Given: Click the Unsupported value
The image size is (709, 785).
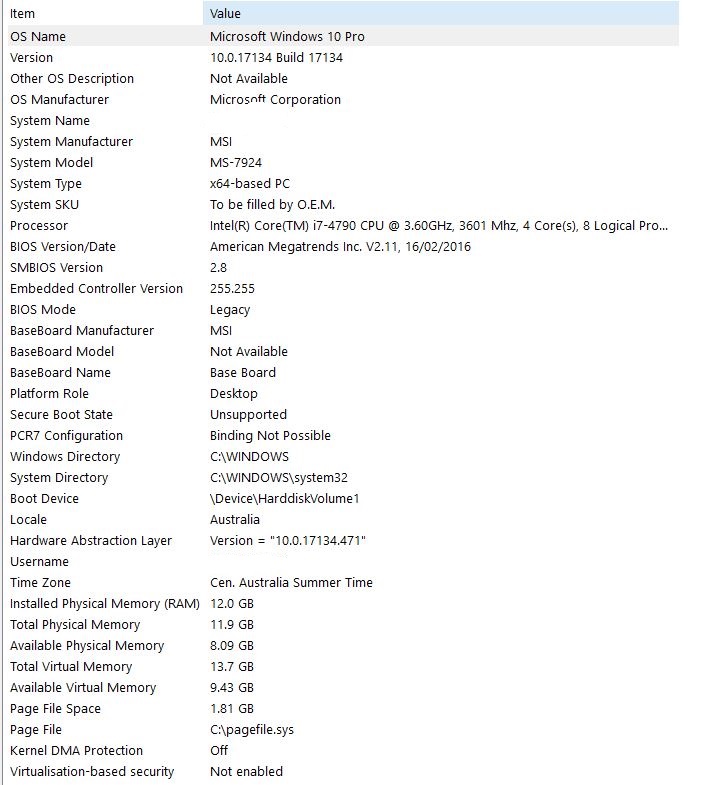Looking at the screenshot, I should pyautogui.click(x=248, y=415).
